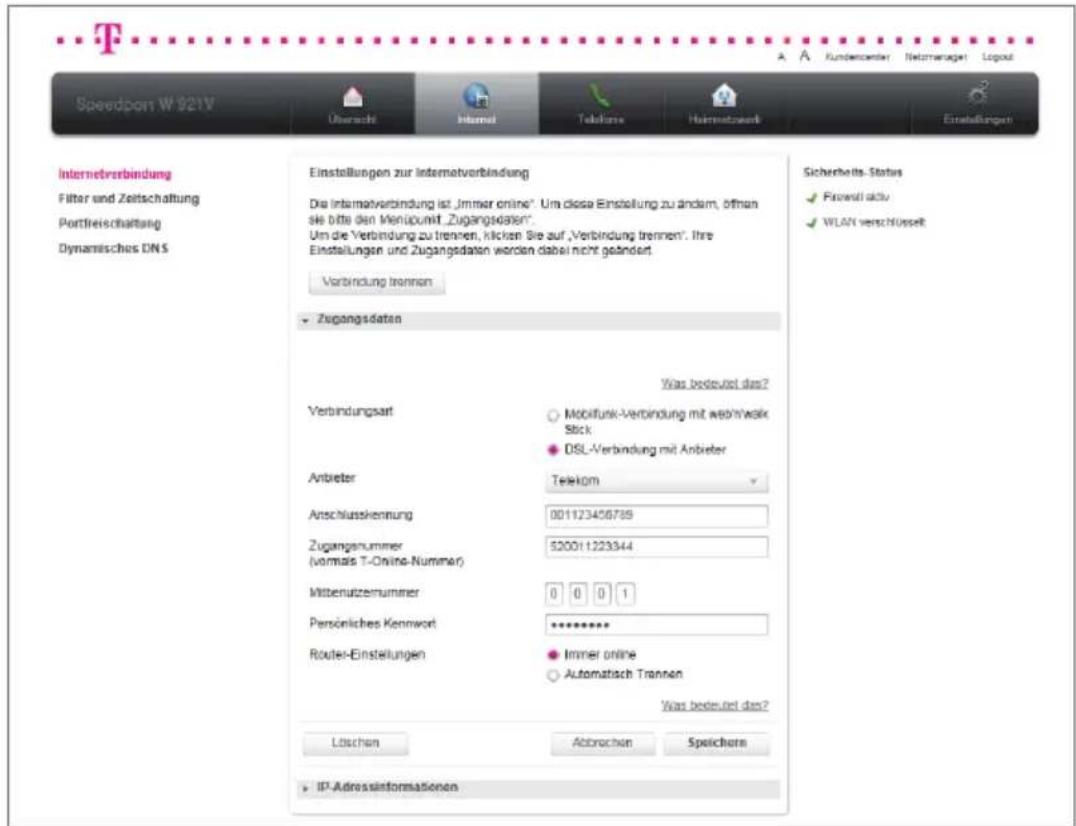The width and height of the screenshot is (1076, 826).
Task: Open Internetverbindung in the sidebar
Action: point(115,174)
